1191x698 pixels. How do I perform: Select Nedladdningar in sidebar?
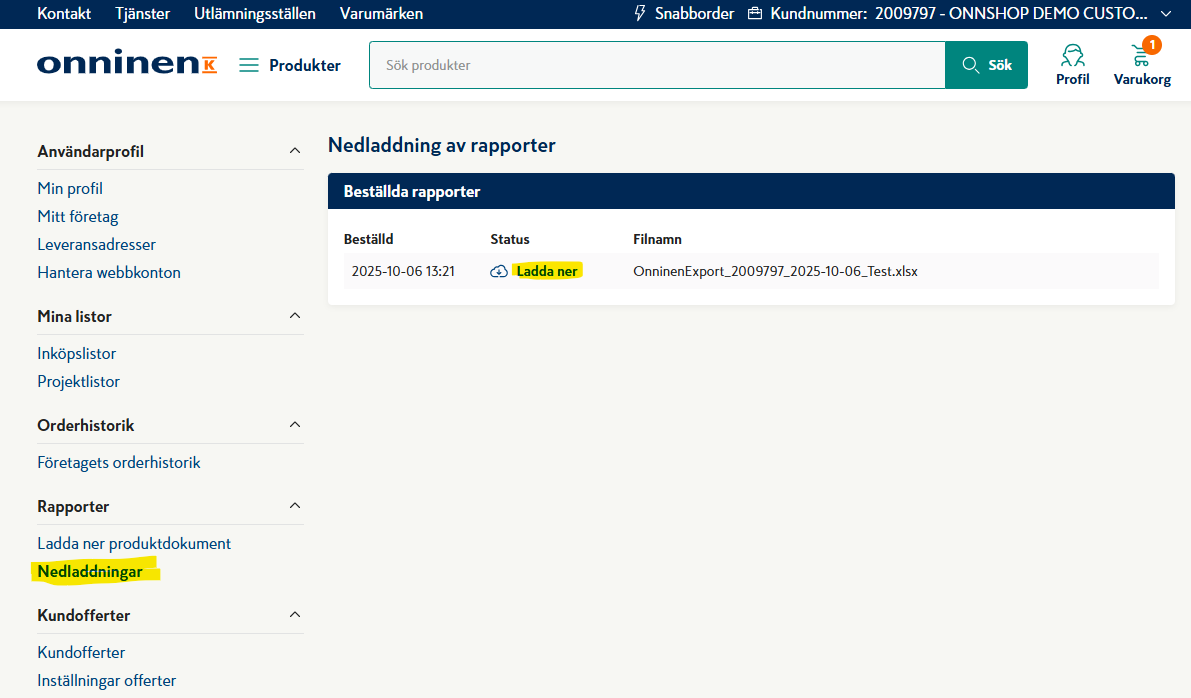tap(90, 572)
